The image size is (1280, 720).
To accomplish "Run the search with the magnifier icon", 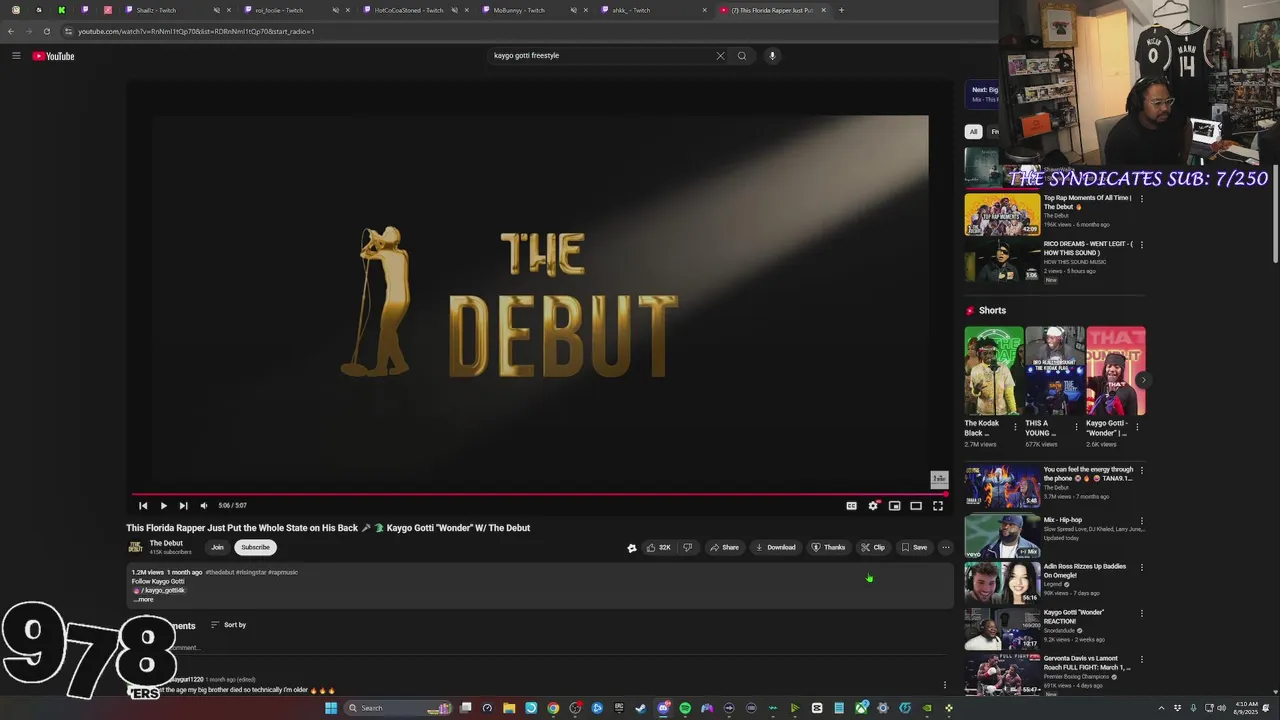I will [x=742, y=56].
